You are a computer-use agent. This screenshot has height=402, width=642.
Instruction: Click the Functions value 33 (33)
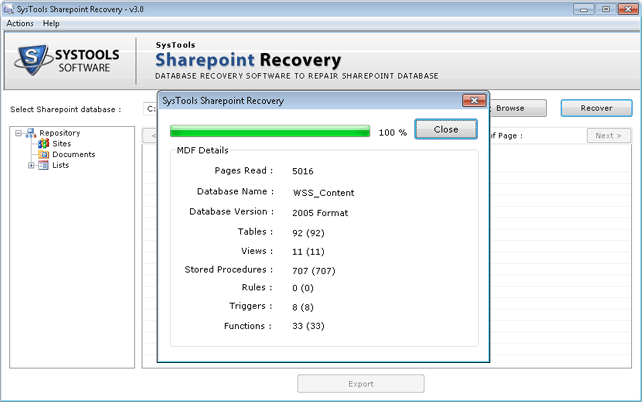(308, 326)
